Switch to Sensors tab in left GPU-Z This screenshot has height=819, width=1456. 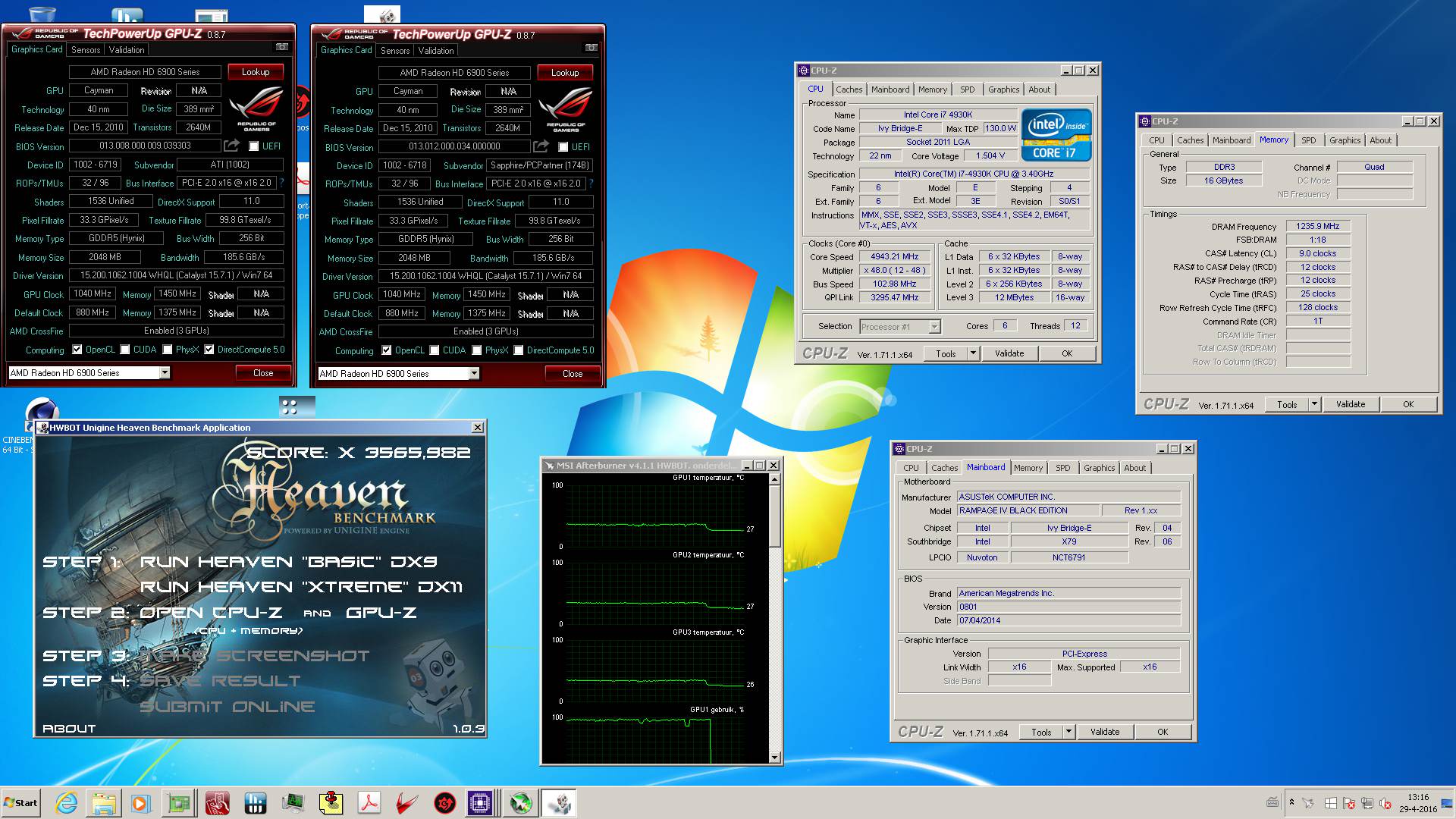pos(86,49)
